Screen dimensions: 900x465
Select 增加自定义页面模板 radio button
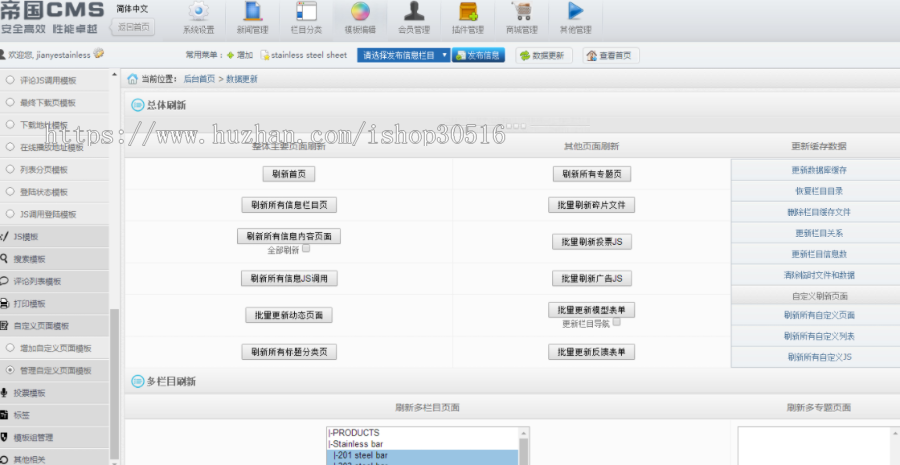[10, 348]
